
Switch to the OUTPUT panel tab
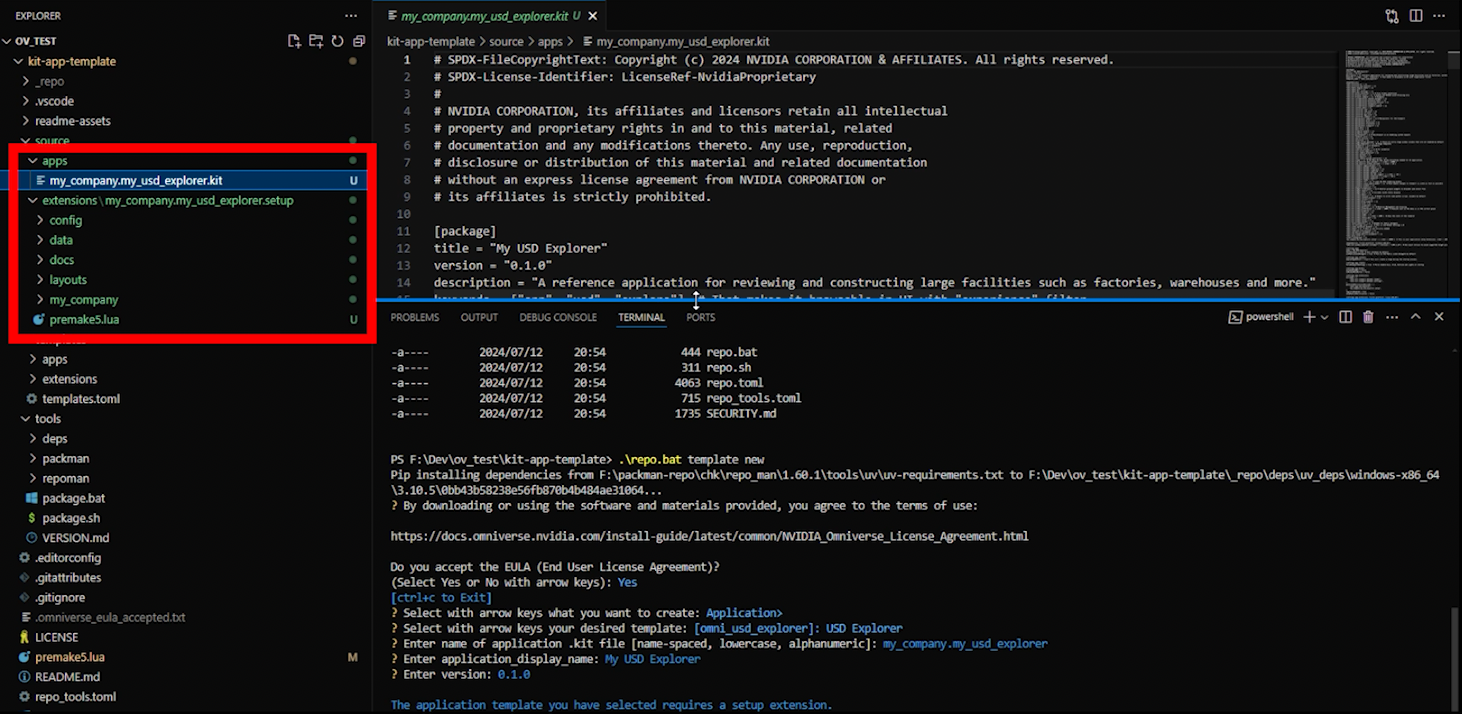pyautogui.click(x=479, y=317)
